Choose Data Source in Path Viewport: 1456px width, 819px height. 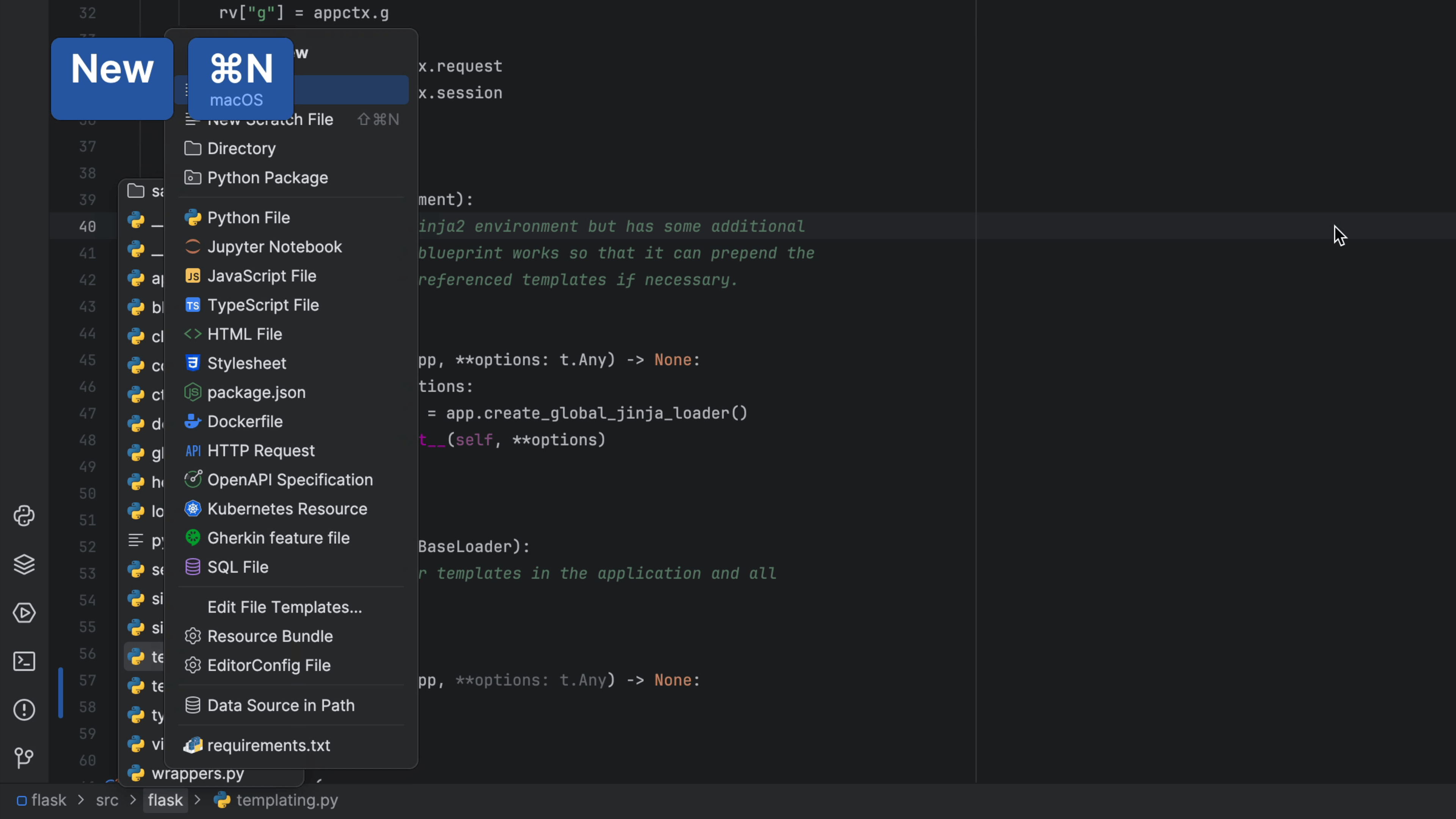tap(281, 705)
